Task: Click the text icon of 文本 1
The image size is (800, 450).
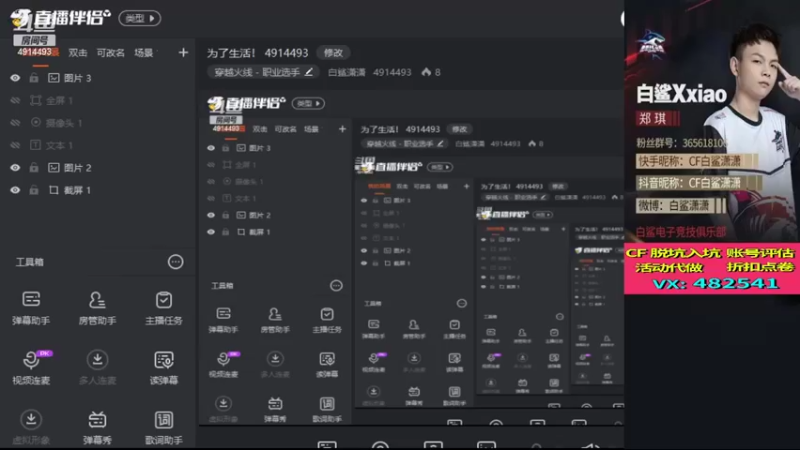Action: (x=35, y=145)
